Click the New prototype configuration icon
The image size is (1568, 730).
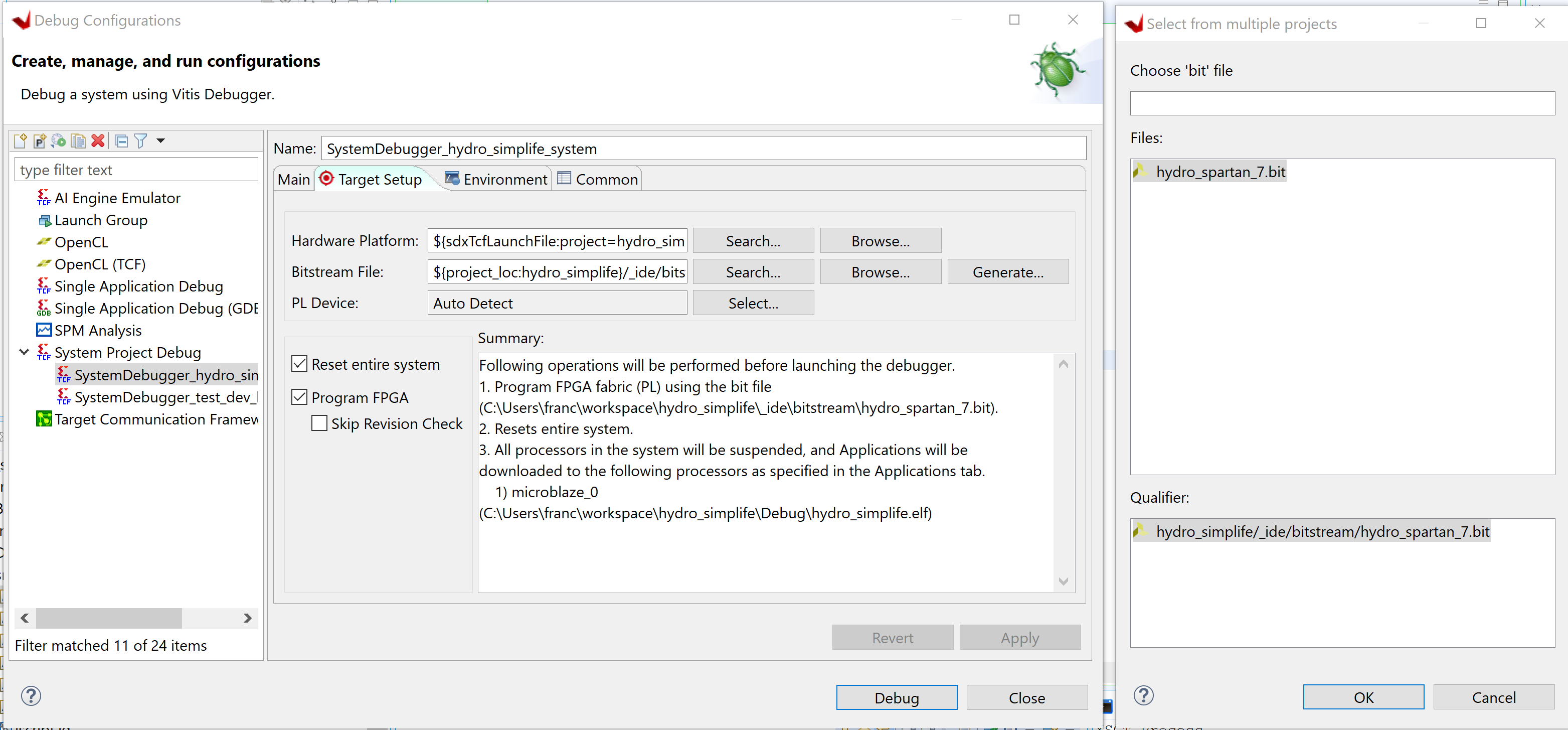[40, 140]
